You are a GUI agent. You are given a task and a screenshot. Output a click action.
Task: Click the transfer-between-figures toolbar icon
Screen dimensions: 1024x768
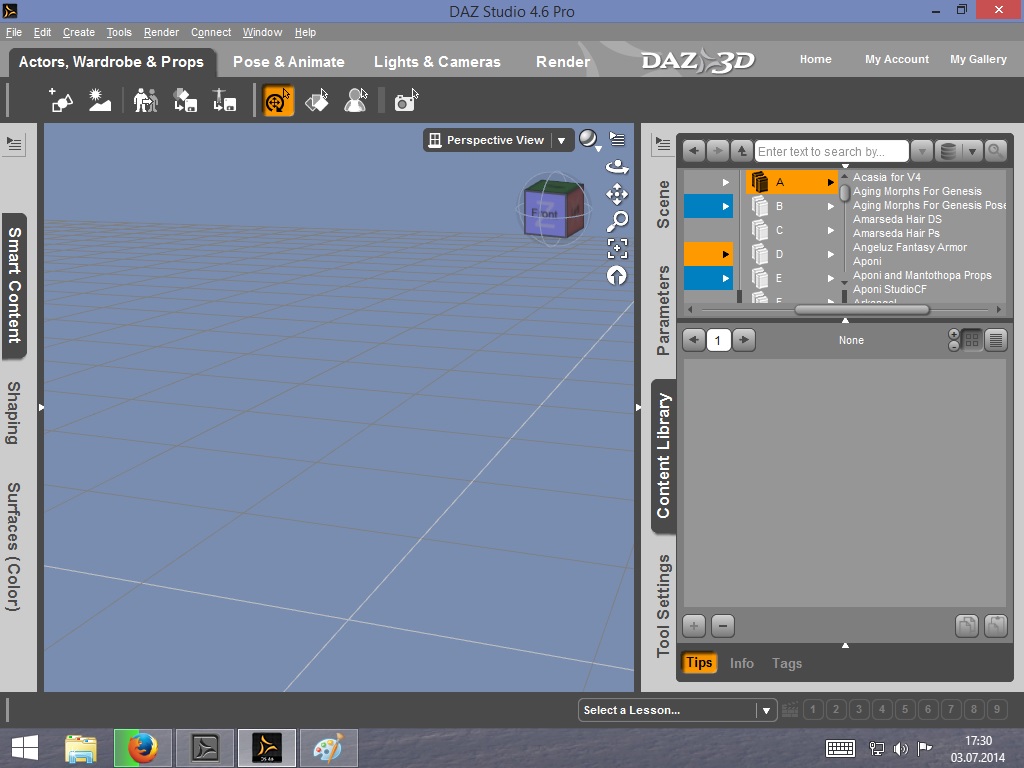[146, 101]
